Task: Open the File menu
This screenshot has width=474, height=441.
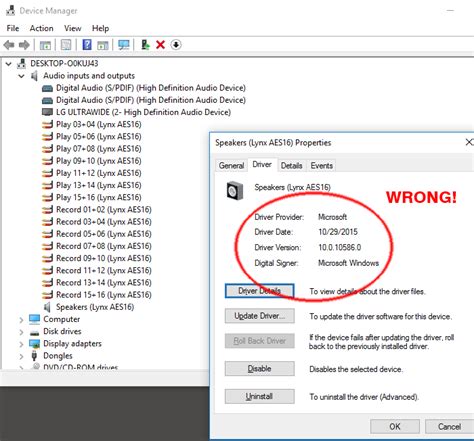Action: pyautogui.click(x=13, y=28)
